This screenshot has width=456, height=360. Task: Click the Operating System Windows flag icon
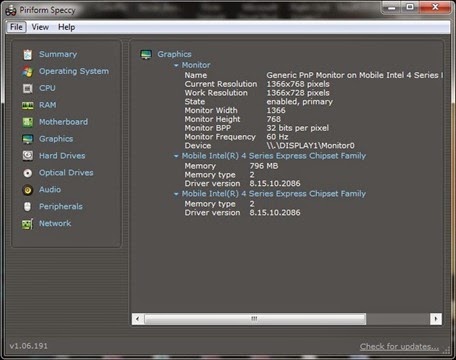coord(28,71)
